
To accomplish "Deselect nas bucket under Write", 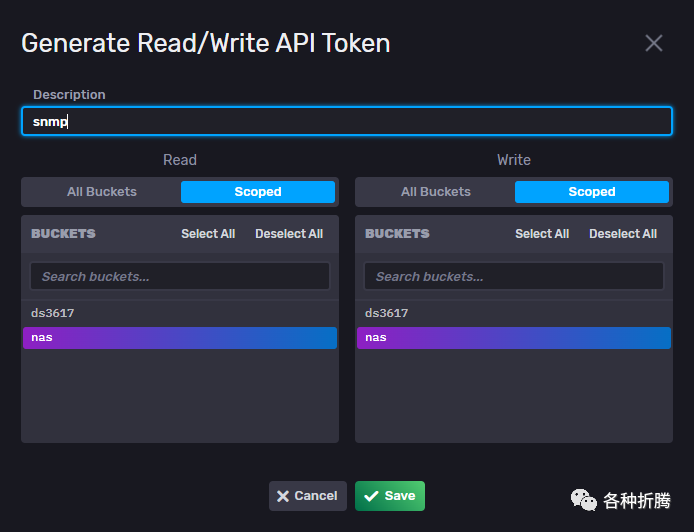I will pos(514,338).
